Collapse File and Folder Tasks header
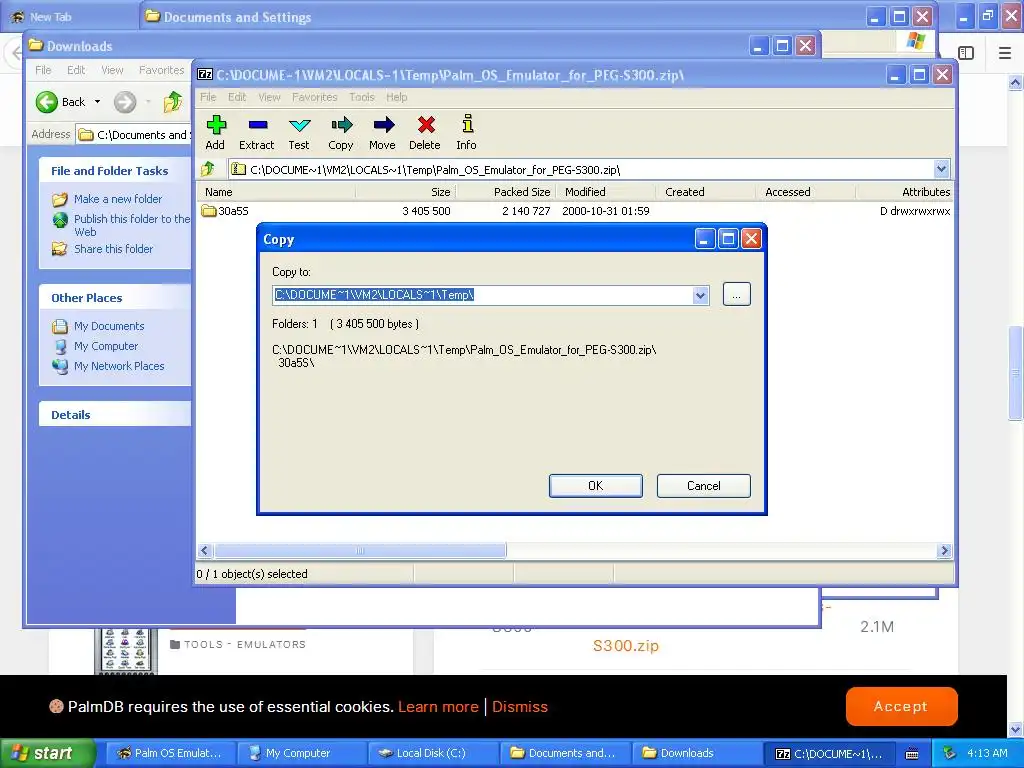 [x=115, y=171]
